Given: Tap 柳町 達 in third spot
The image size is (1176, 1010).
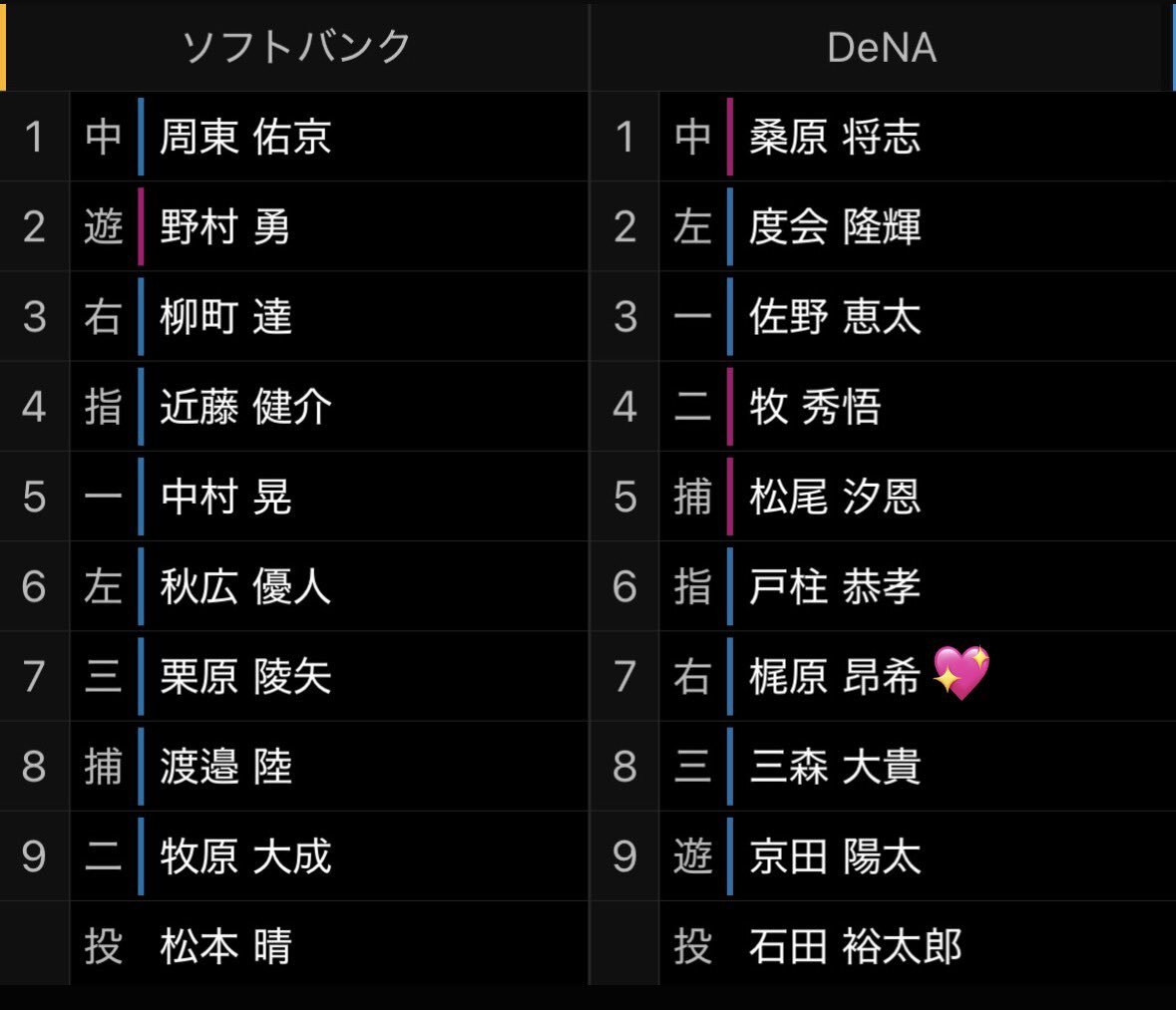Looking at the screenshot, I should click(225, 316).
